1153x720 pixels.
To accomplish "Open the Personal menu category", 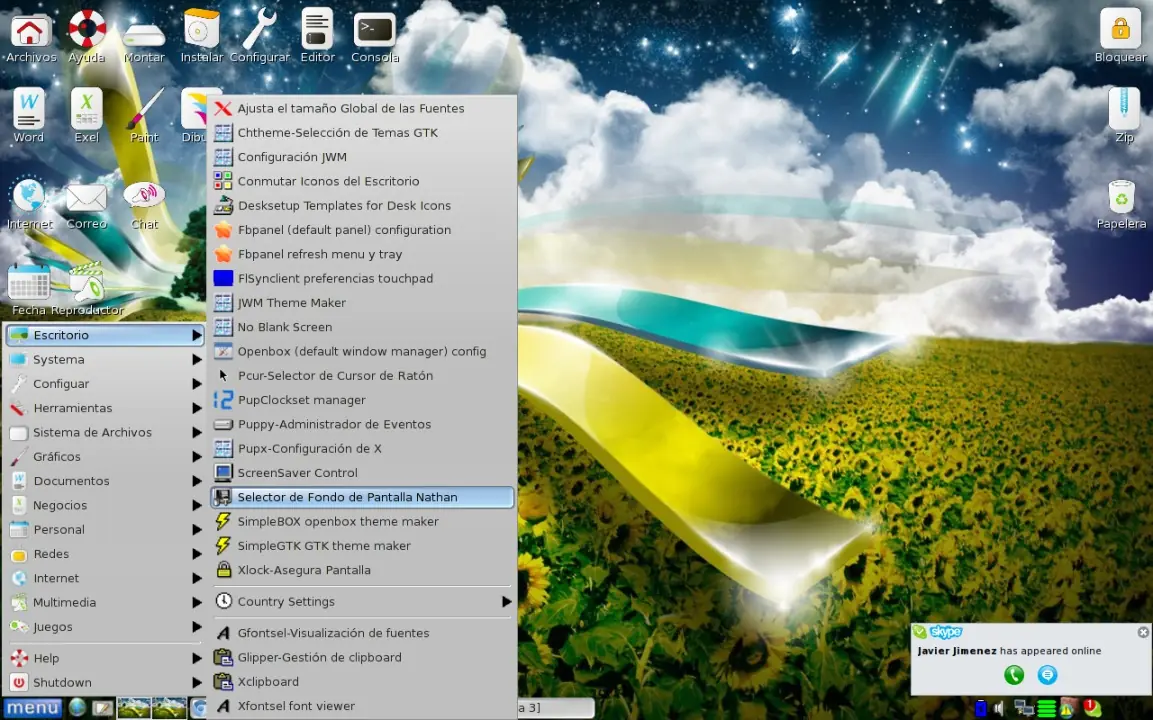I will (104, 529).
